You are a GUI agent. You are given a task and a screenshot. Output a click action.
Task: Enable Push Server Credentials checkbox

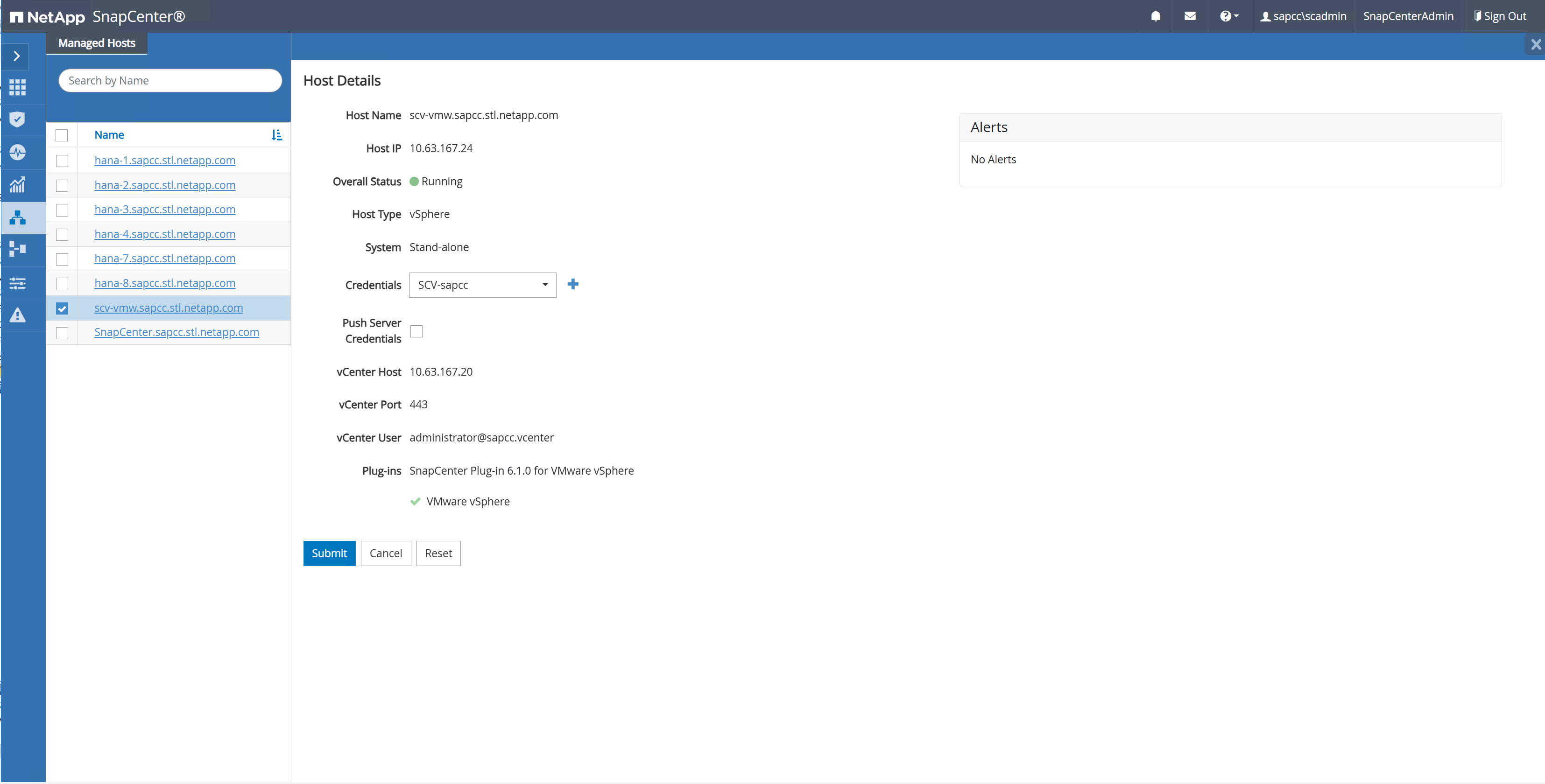[x=416, y=331]
